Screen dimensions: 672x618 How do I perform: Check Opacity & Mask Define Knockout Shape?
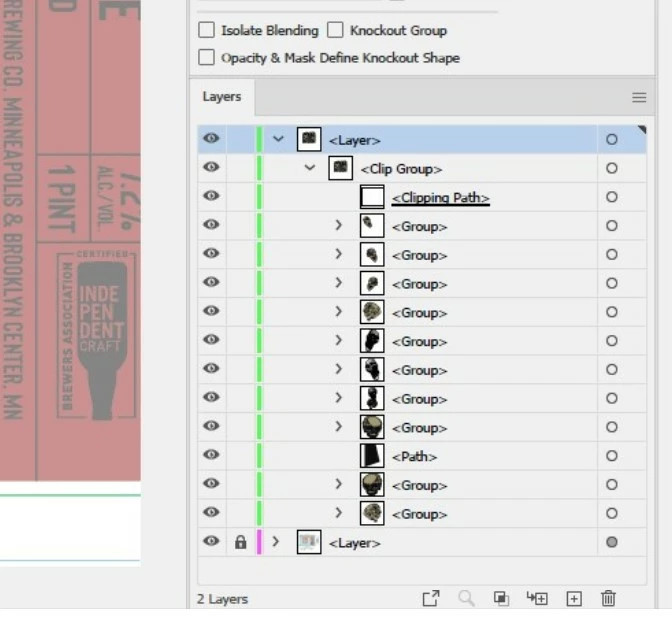point(207,57)
